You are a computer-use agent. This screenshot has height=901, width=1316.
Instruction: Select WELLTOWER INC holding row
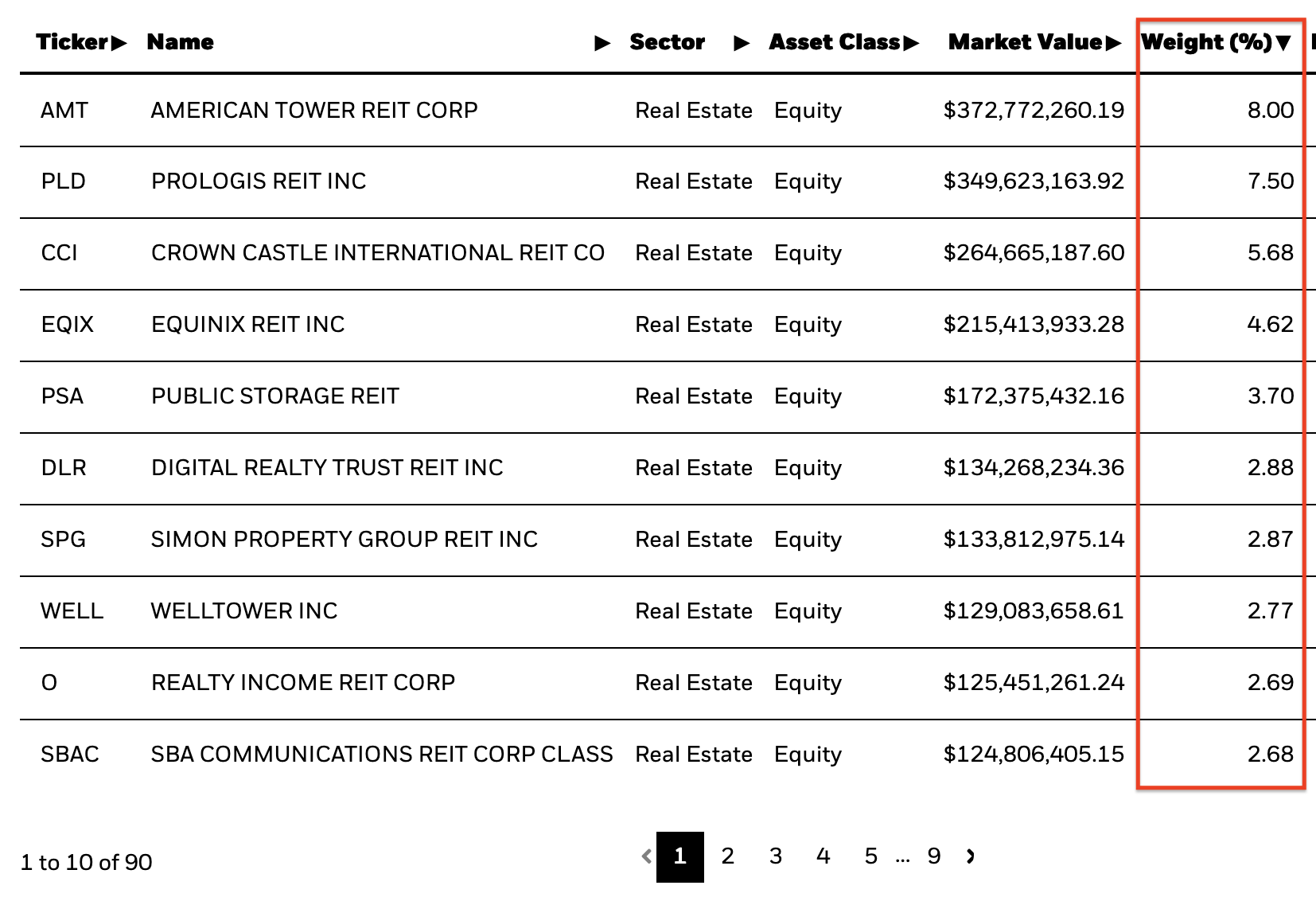click(244, 611)
